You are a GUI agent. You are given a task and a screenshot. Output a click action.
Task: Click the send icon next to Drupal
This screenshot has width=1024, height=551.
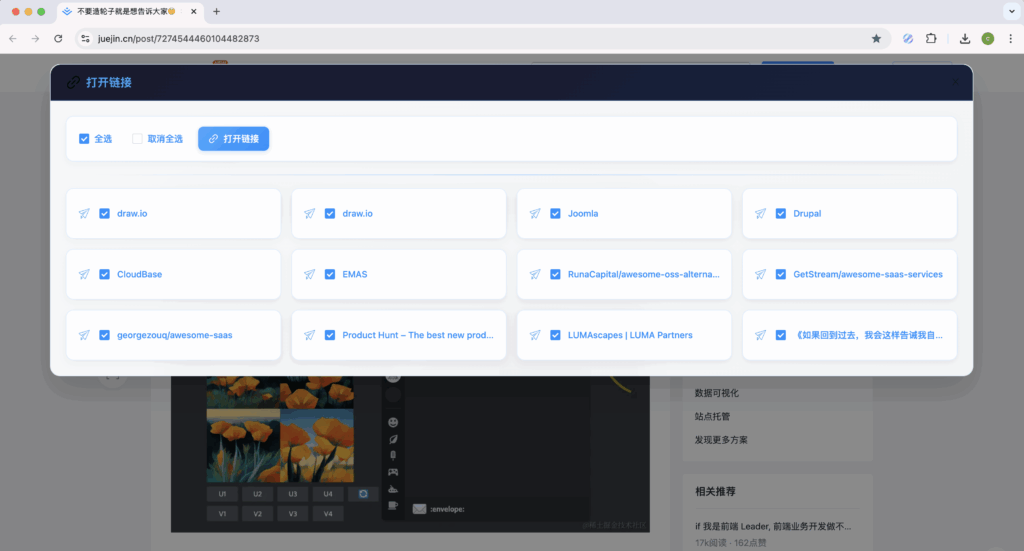point(761,214)
